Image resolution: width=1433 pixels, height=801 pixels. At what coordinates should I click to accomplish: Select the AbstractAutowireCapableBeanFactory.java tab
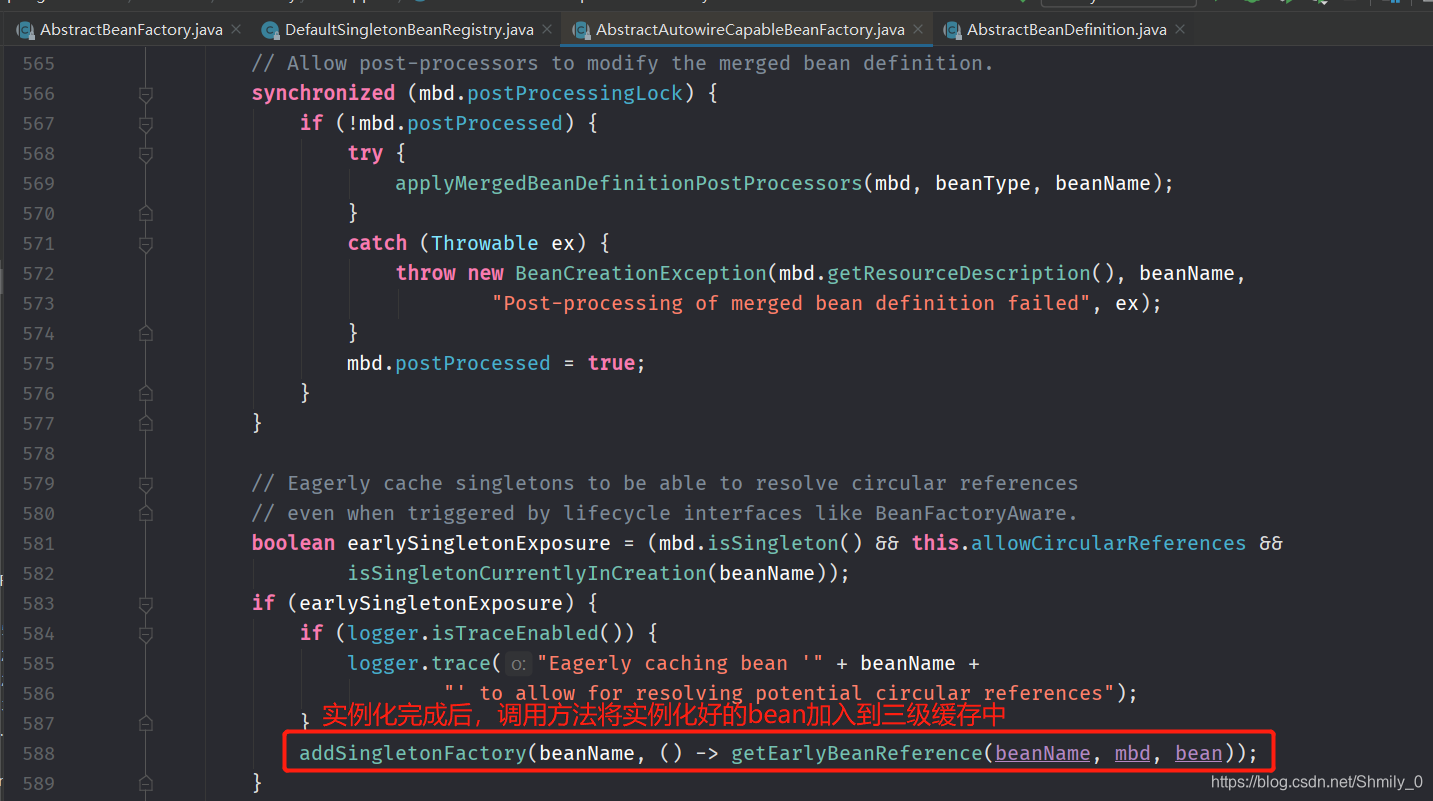750,29
